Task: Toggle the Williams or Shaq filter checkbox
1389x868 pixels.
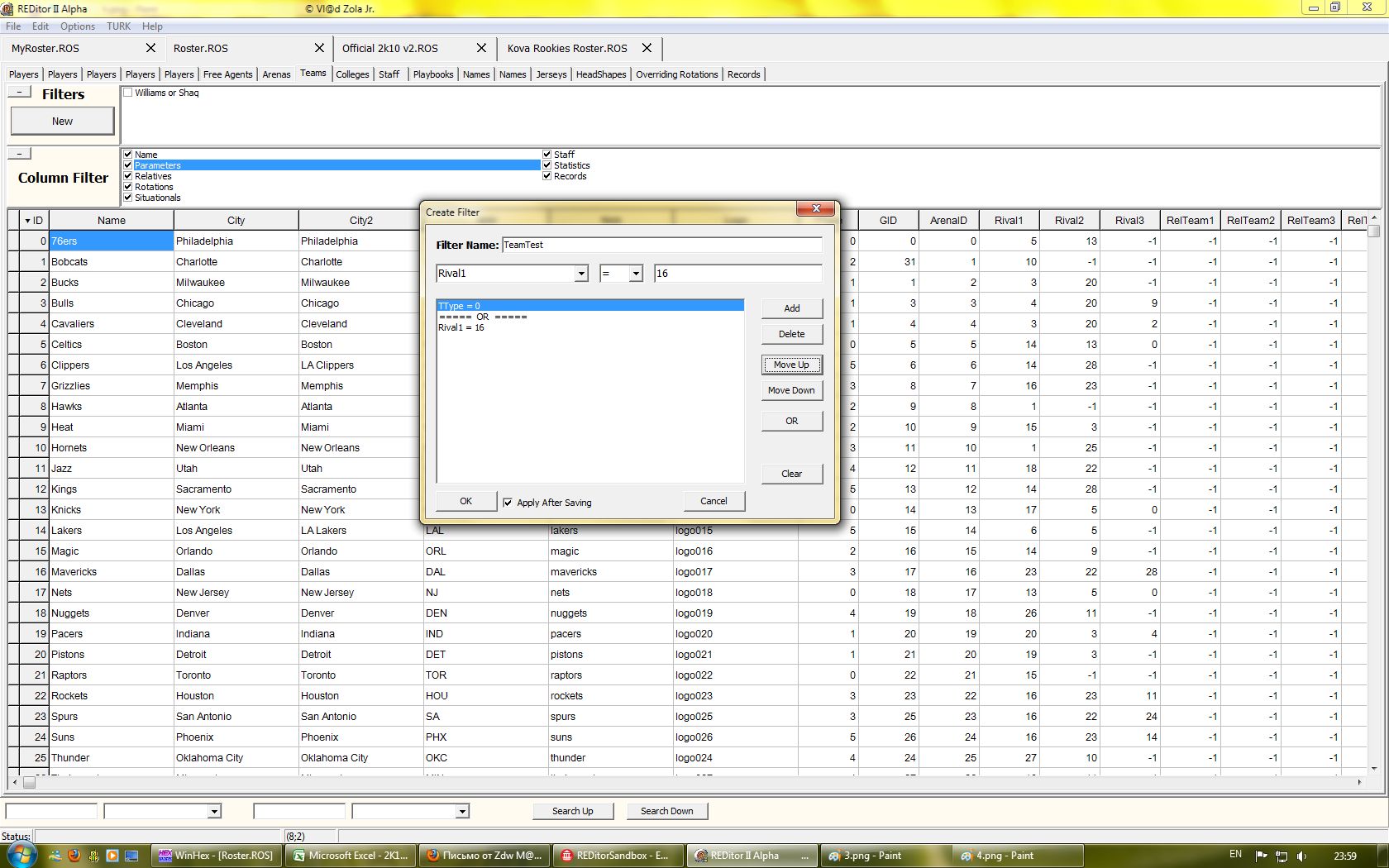Action: (x=128, y=93)
